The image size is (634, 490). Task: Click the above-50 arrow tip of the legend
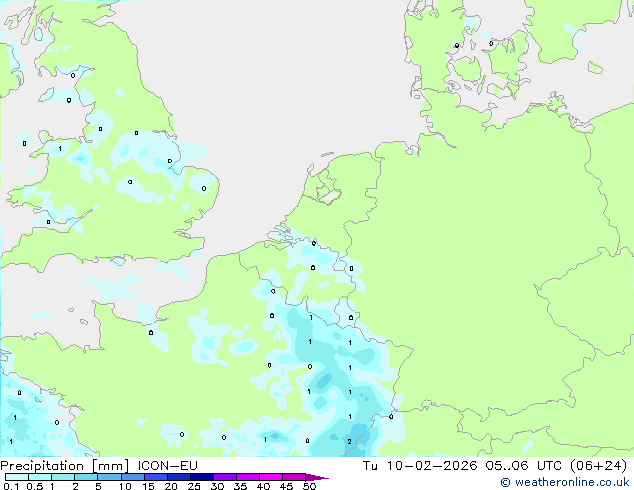(x=317, y=478)
